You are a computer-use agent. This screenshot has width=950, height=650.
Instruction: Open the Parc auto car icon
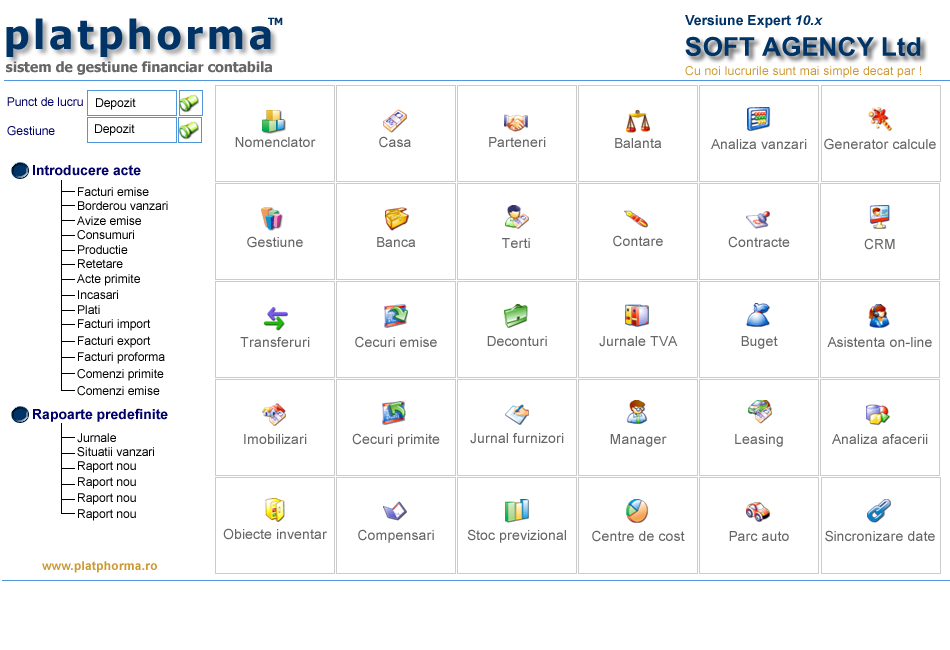757,511
